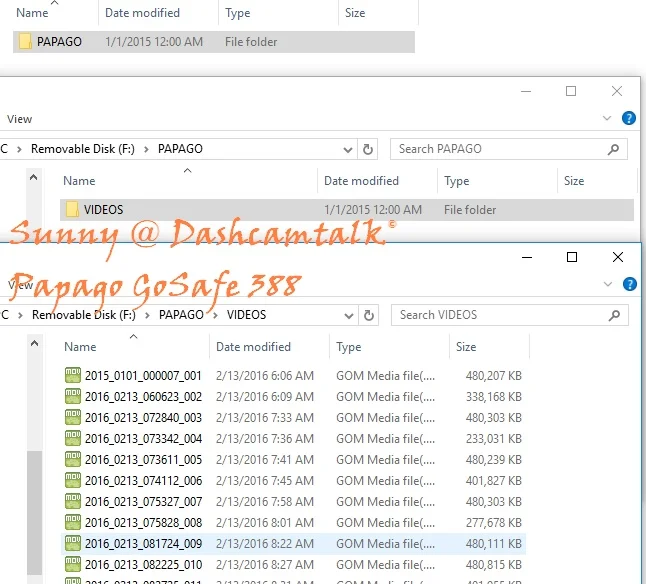Click PAPAGO breadcrumb in VIDEOS window
Viewport: 646px width, 584px height.
click(181, 315)
